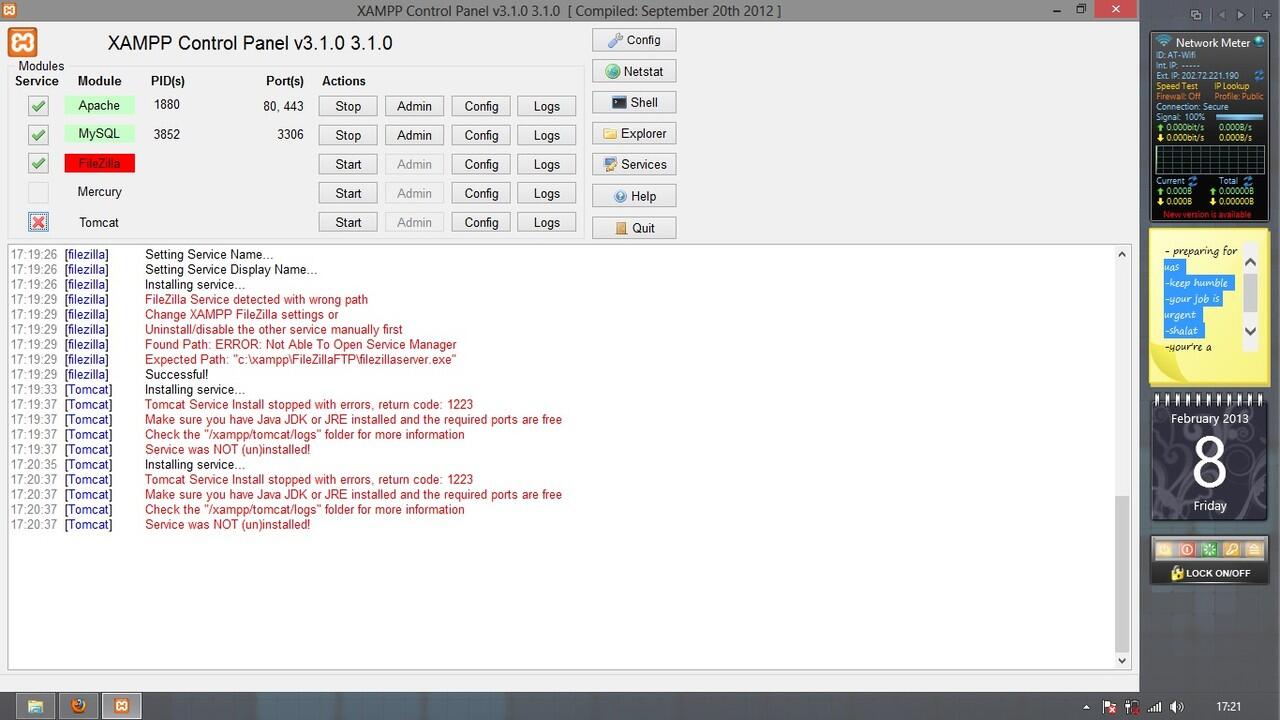
Task: Open Mercury Config dropdown
Action: 481,193
